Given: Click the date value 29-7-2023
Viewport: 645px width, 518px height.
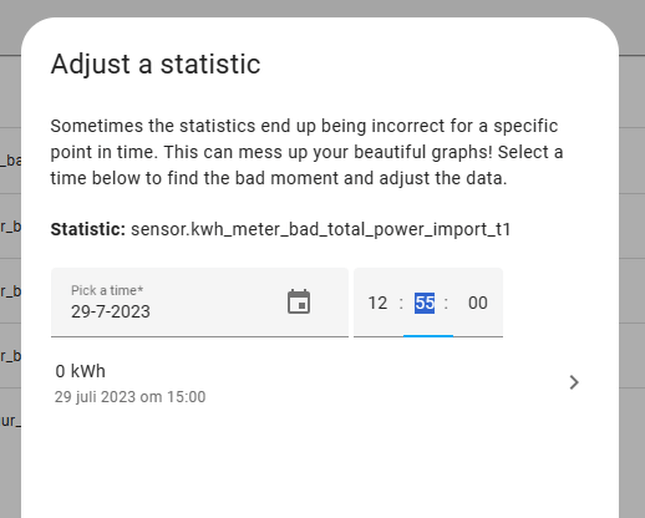Looking at the screenshot, I should (x=111, y=311).
